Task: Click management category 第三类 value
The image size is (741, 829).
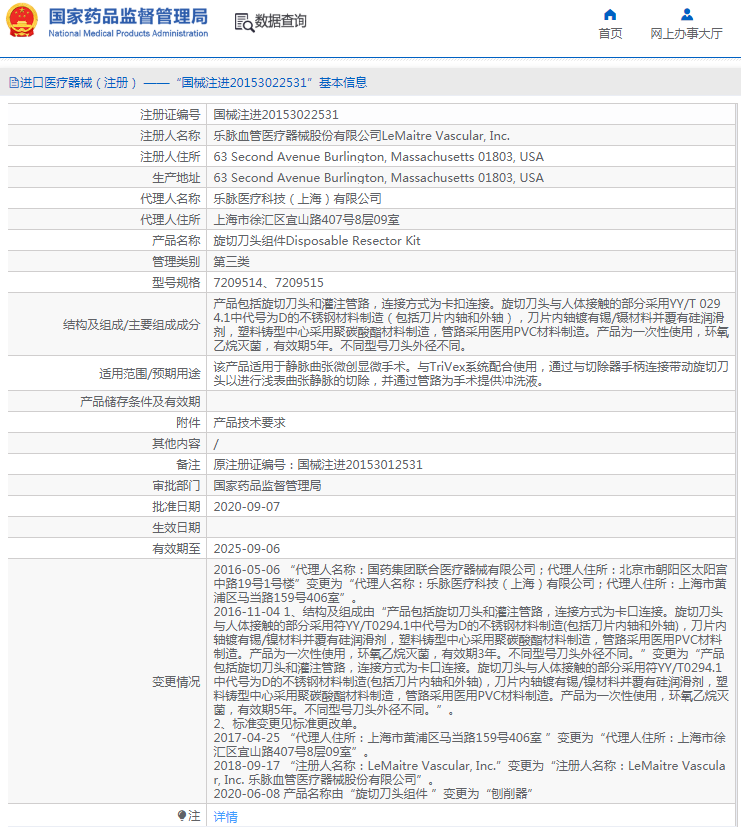Action: [x=231, y=261]
